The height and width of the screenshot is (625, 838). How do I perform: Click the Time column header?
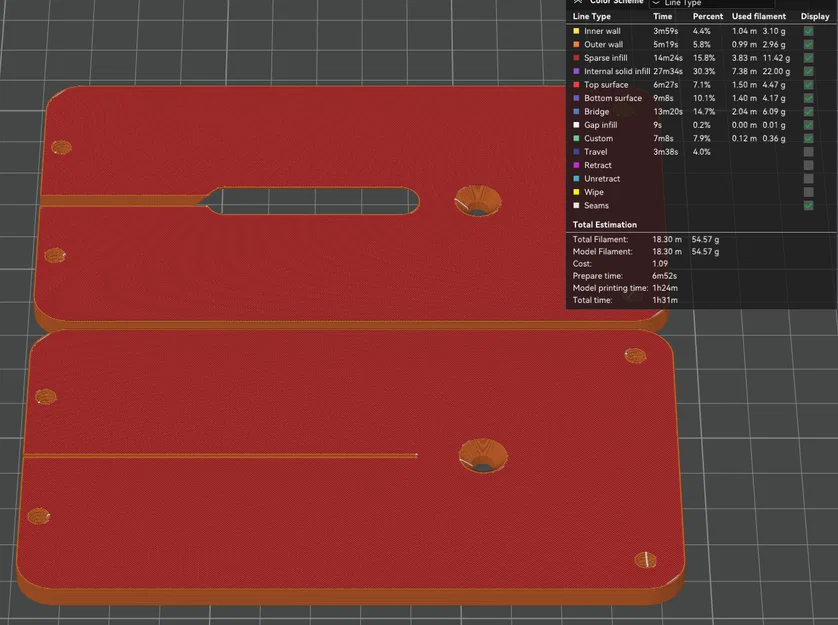pyautogui.click(x=663, y=17)
